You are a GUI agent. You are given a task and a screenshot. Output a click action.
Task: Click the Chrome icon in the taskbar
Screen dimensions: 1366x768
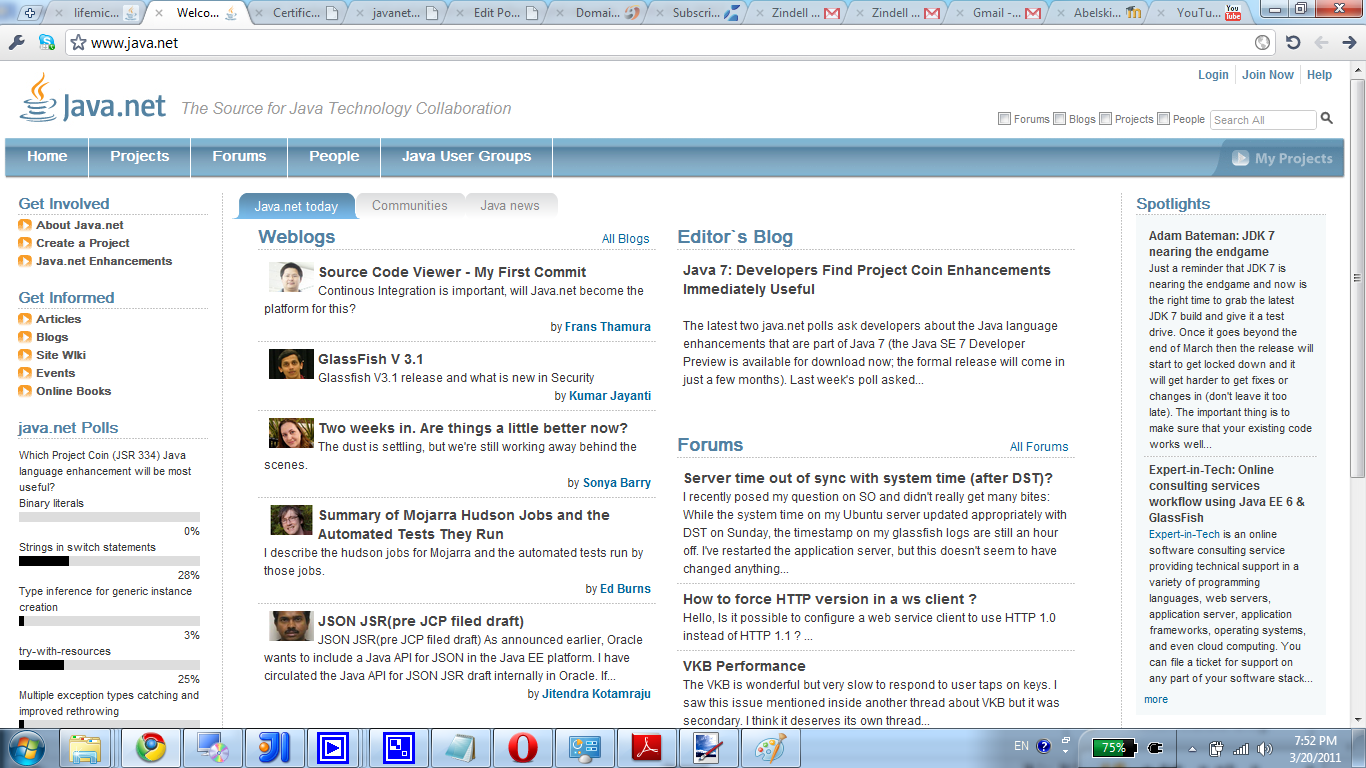[x=151, y=747]
